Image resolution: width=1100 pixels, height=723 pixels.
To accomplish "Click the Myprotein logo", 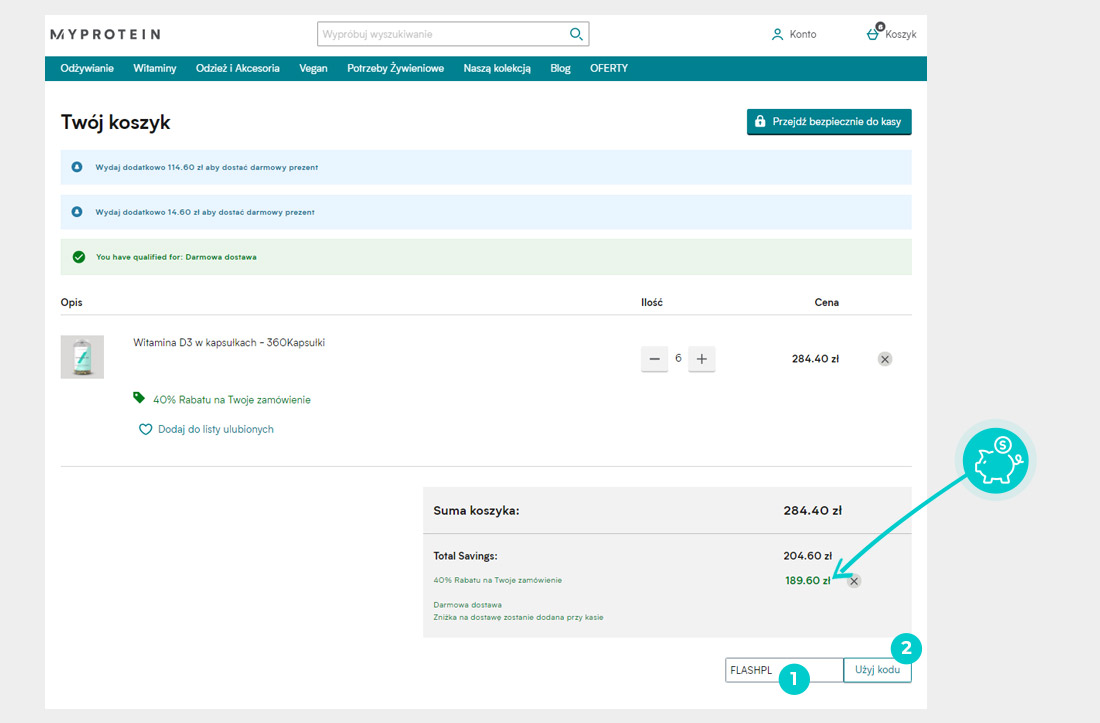I will coord(105,34).
